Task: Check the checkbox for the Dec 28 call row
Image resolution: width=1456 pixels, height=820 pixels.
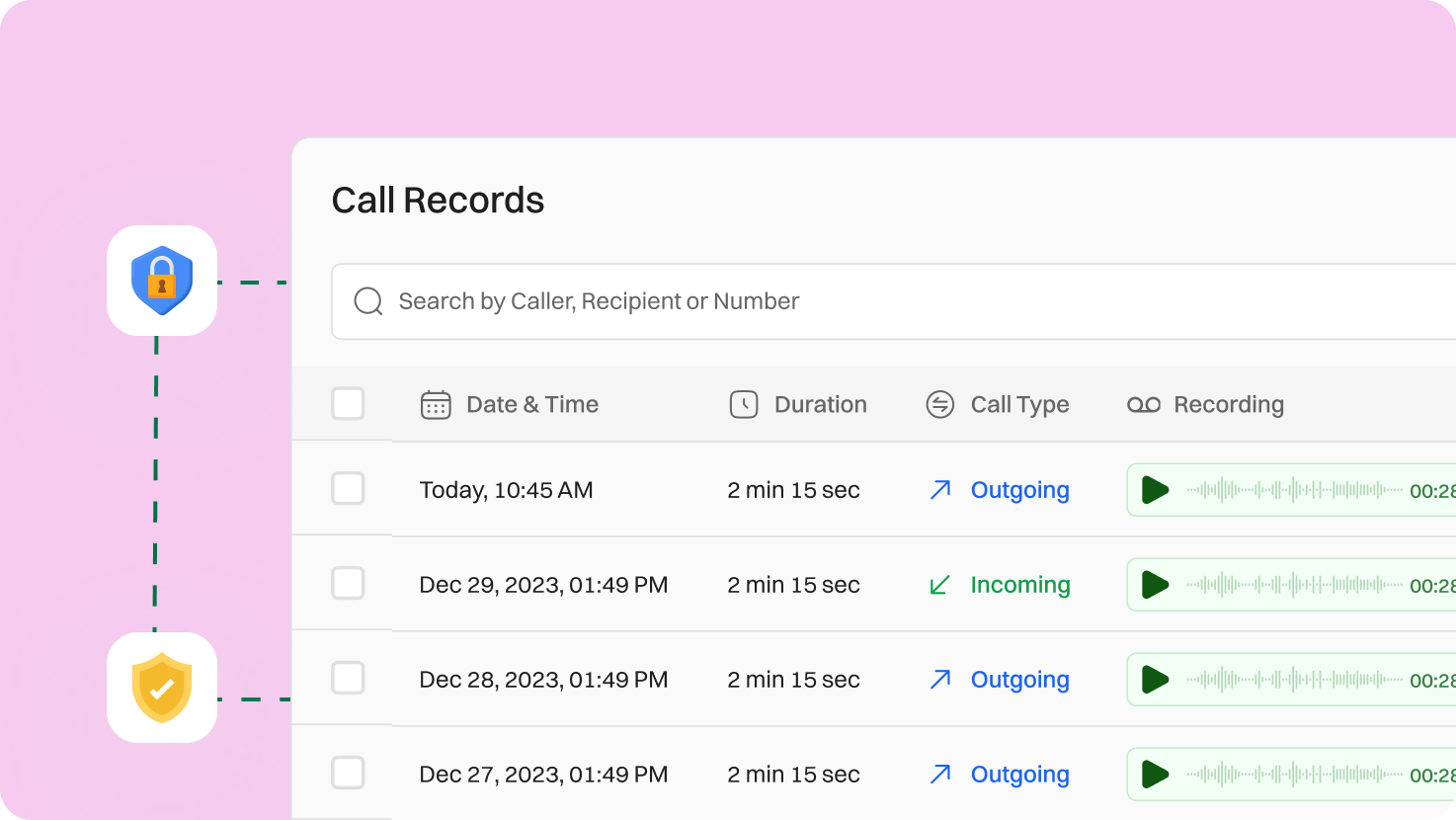Action: point(348,678)
